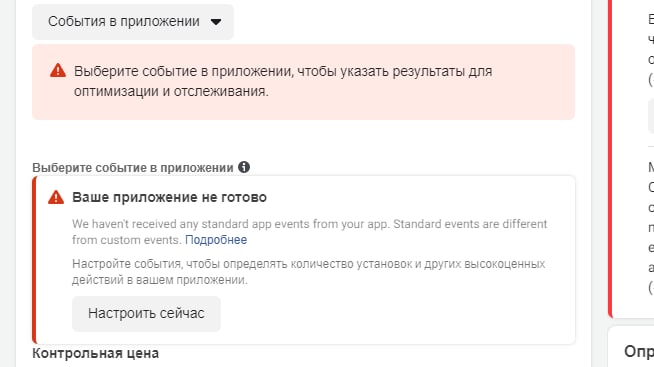The height and width of the screenshot is (367, 654).
Task: Click the caret arrow beside "События в приложении"
Action: click(216, 22)
